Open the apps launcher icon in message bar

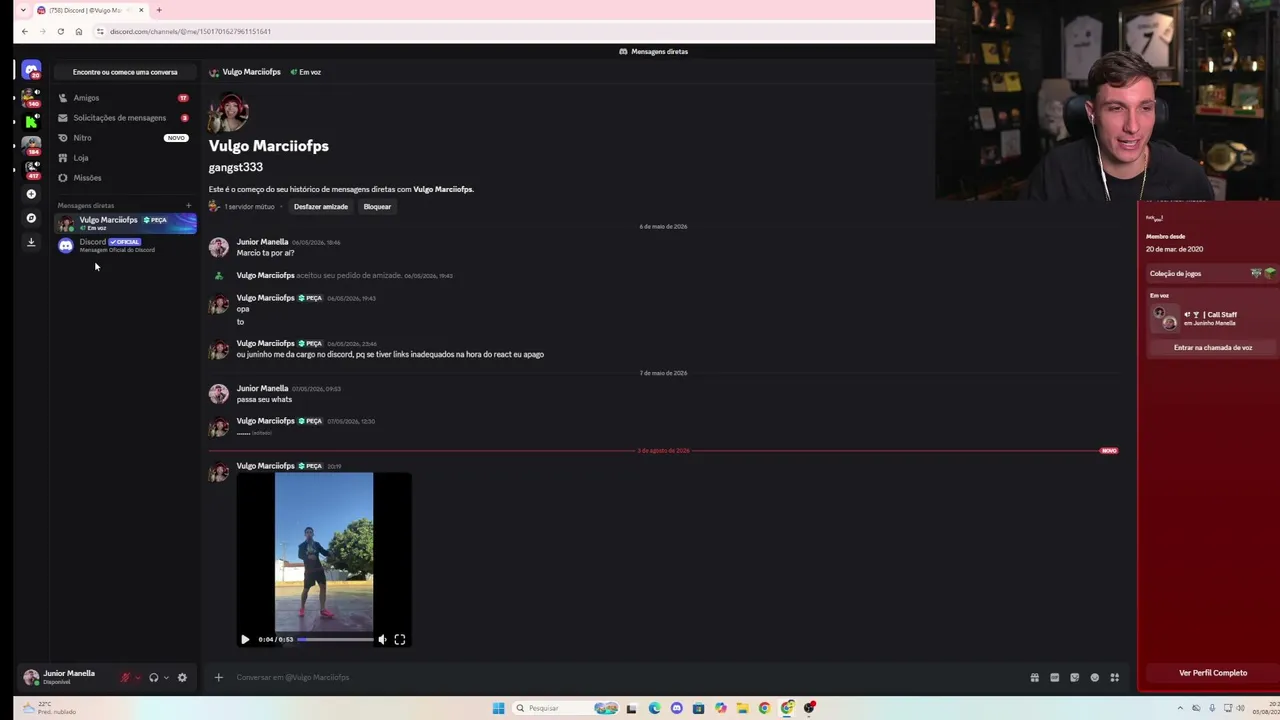[x=1115, y=677]
